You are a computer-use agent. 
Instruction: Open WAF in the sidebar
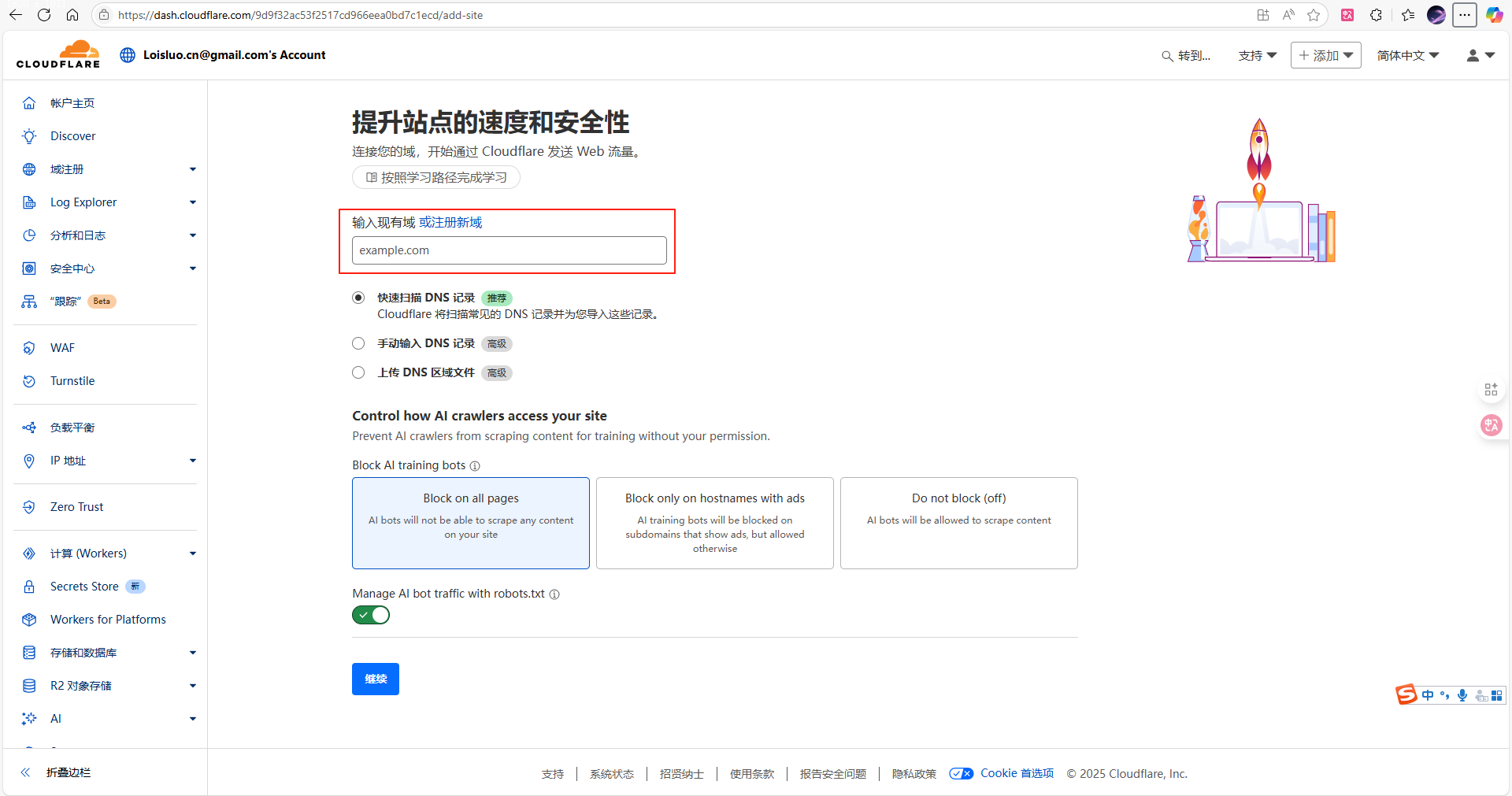(62, 348)
